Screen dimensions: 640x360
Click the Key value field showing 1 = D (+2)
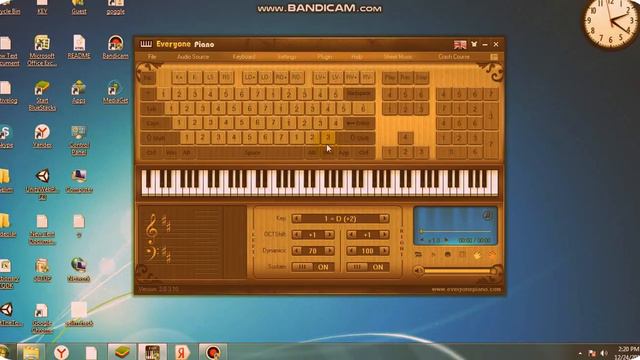pyautogui.click(x=340, y=218)
